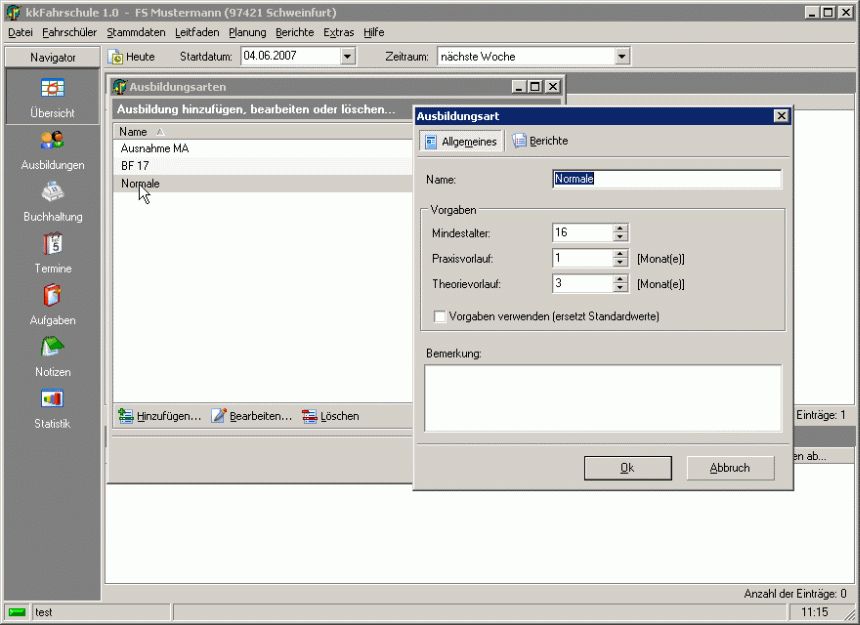Decrease the Theorievorlauf value by one
Image resolution: width=860 pixels, height=625 pixels.
(620, 289)
